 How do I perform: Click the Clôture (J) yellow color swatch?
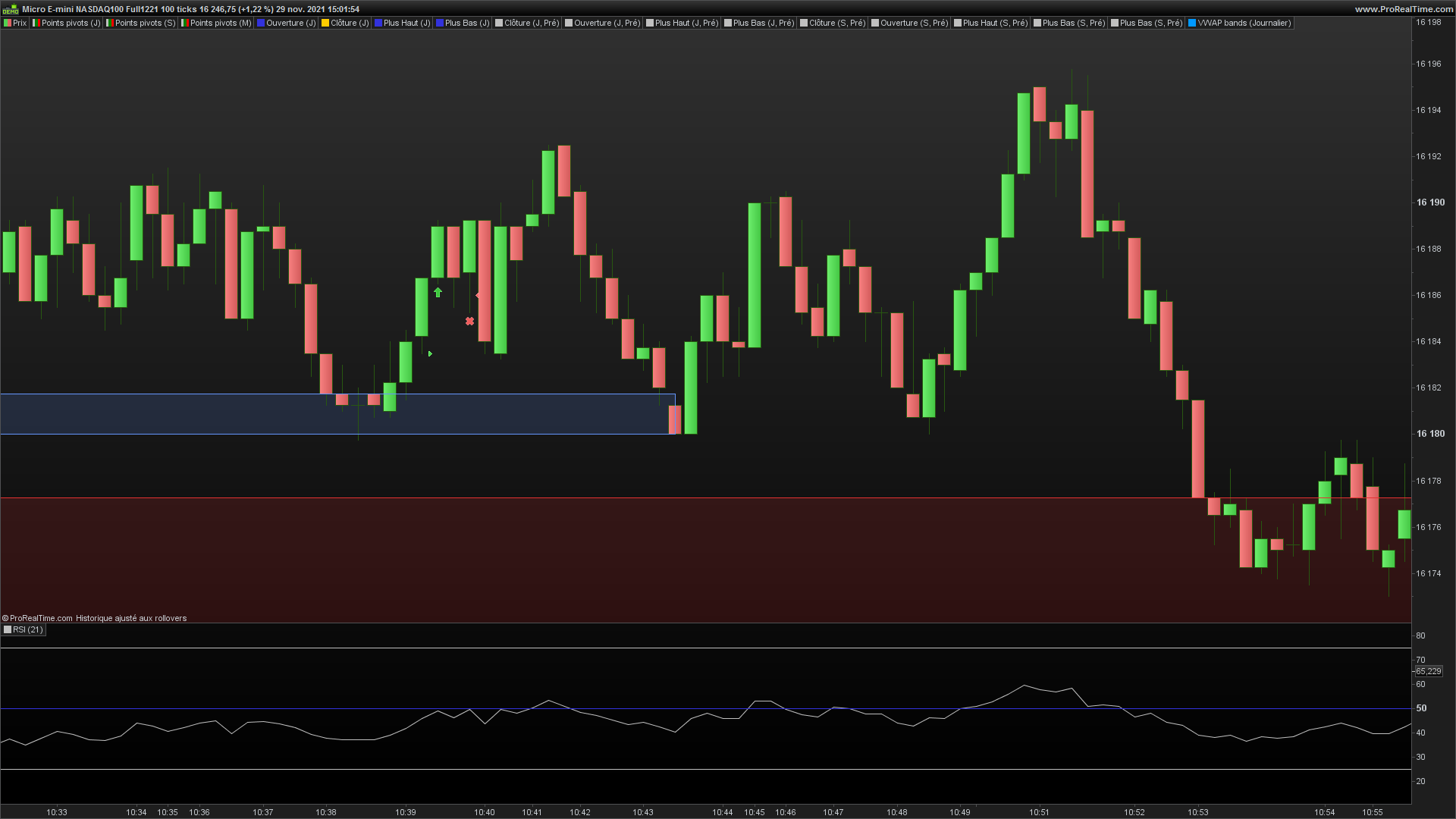(x=325, y=24)
